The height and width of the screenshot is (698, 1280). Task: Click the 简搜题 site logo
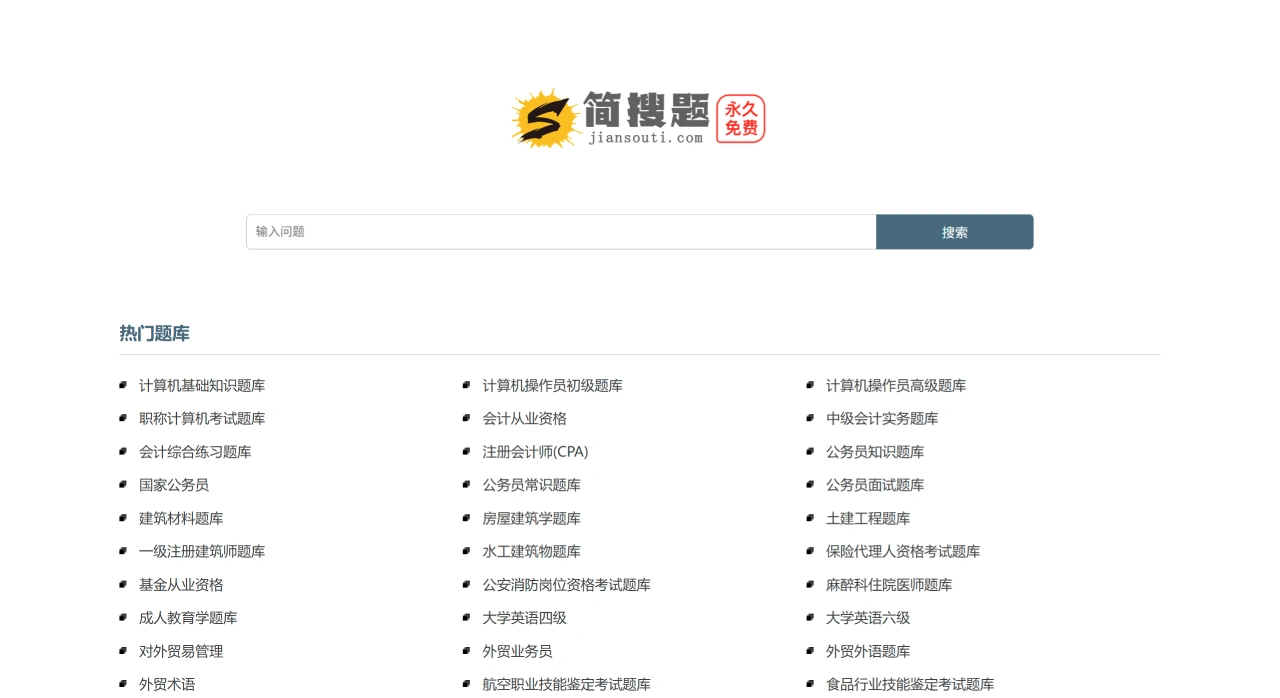(x=610, y=119)
